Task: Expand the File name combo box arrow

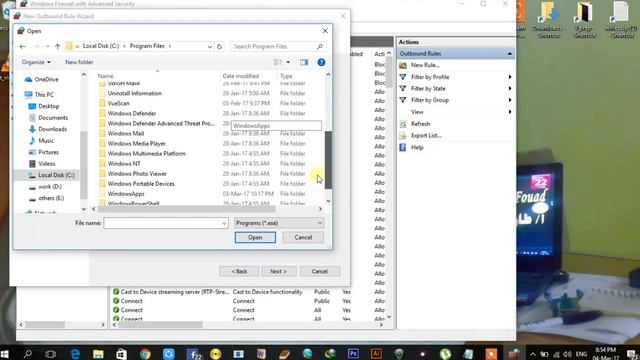Action: pyautogui.click(x=224, y=223)
